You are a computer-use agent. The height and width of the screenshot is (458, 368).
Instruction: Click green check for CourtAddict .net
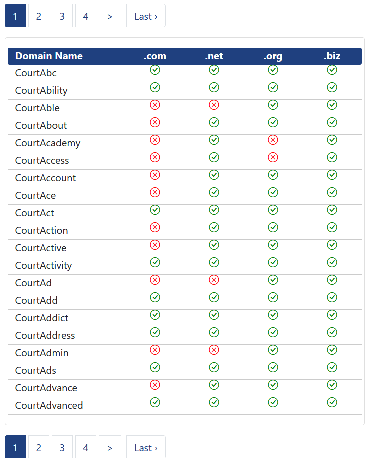[x=214, y=315]
